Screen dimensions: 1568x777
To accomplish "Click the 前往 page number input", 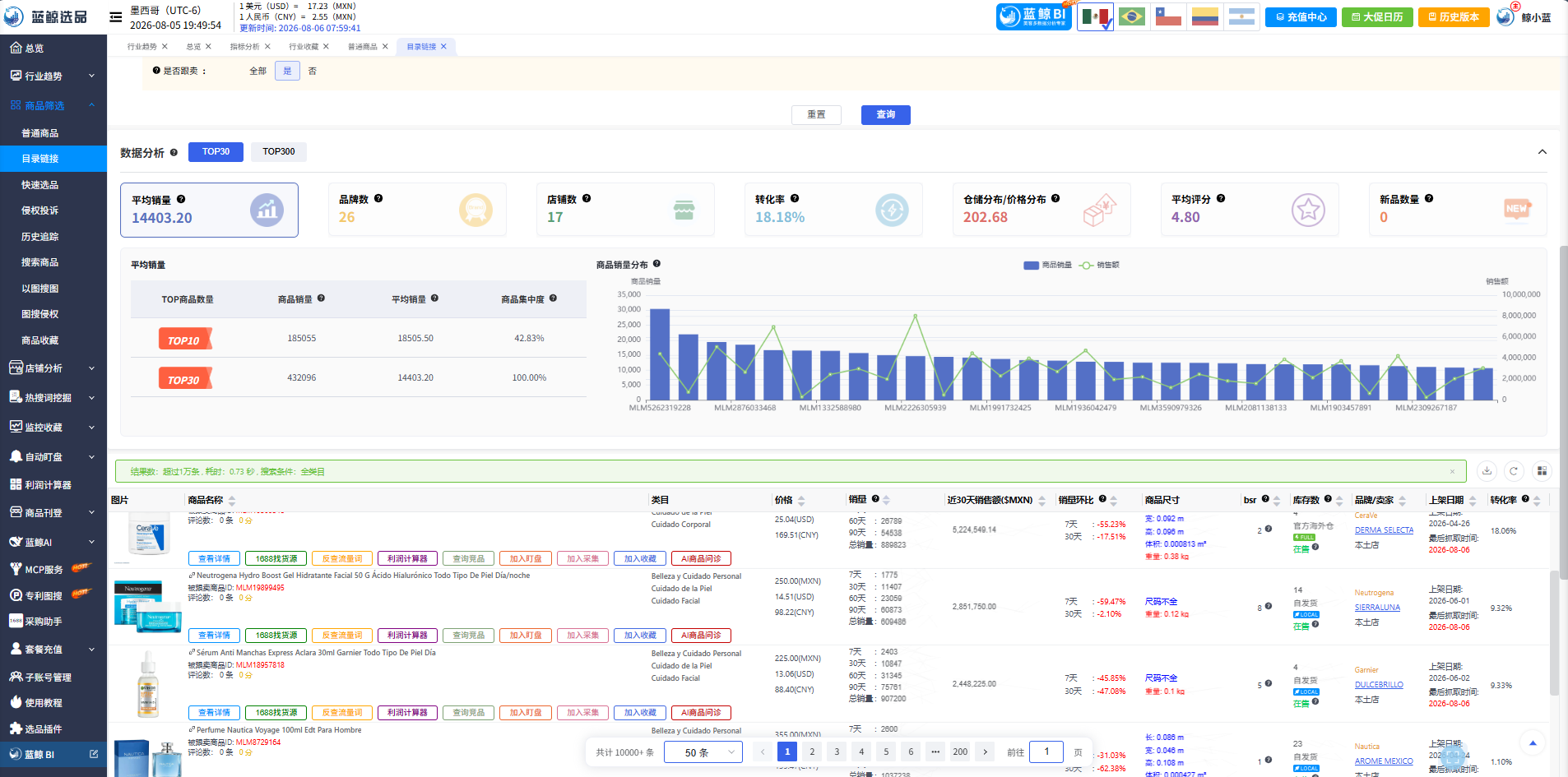I will 1046,752.
